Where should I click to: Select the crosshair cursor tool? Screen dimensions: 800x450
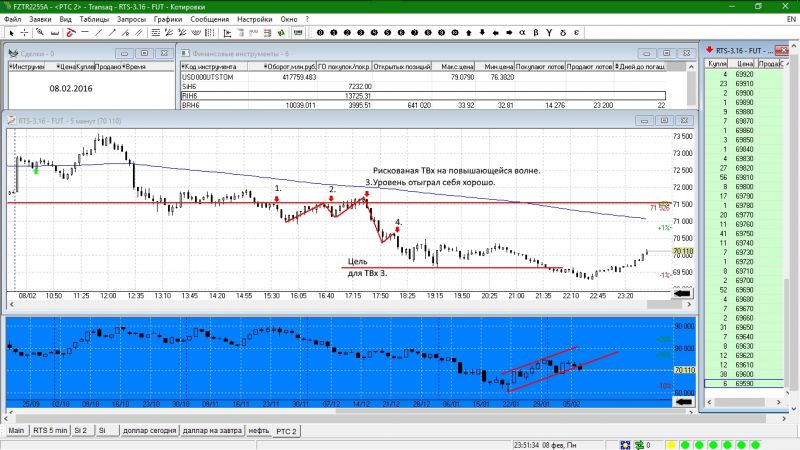coord(24,33)
